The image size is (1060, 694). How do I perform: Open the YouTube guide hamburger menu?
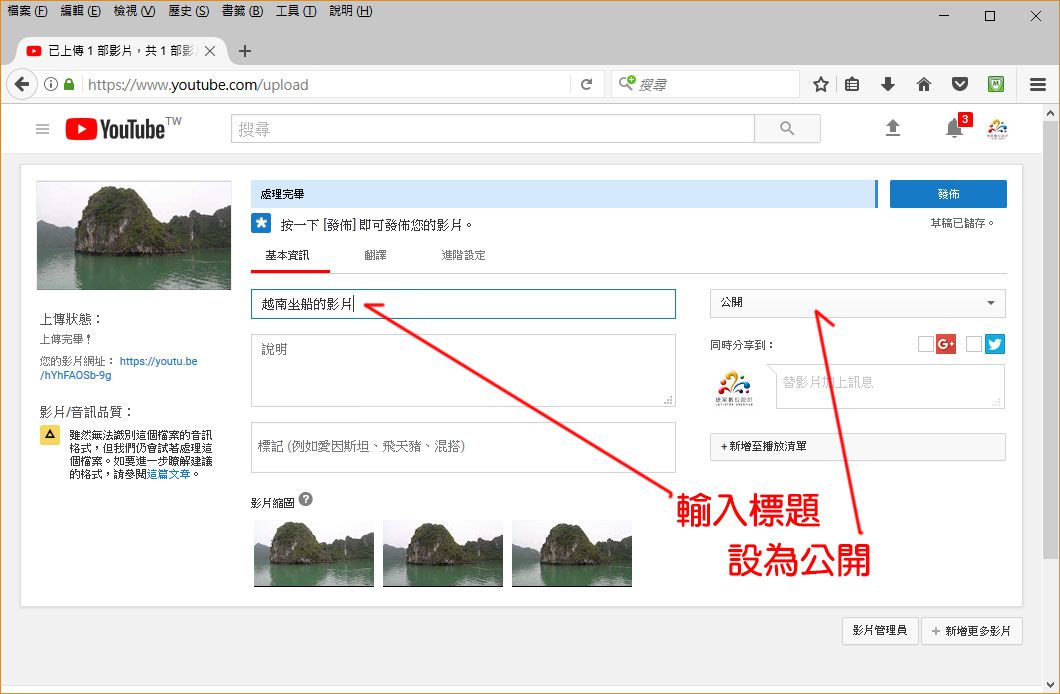pos(41,128)
